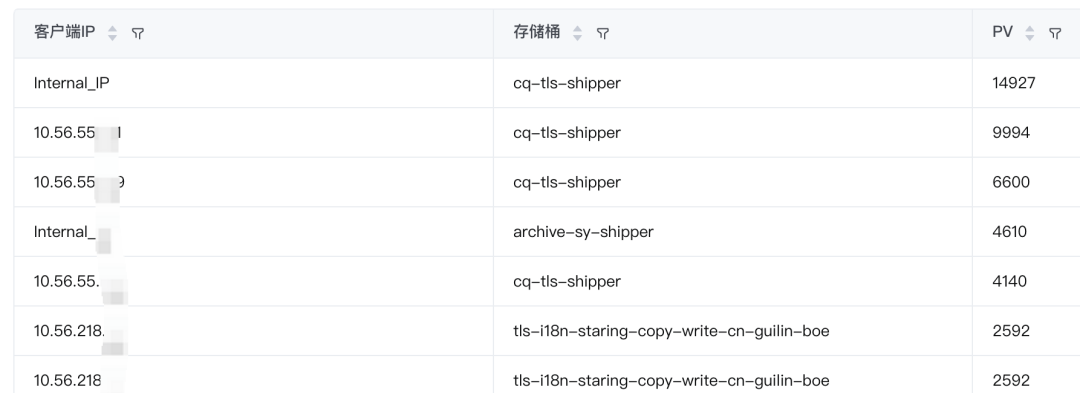Click the PV value 4140
This screenshot has width=1080, height=393.
click(x=1010, y=282)
